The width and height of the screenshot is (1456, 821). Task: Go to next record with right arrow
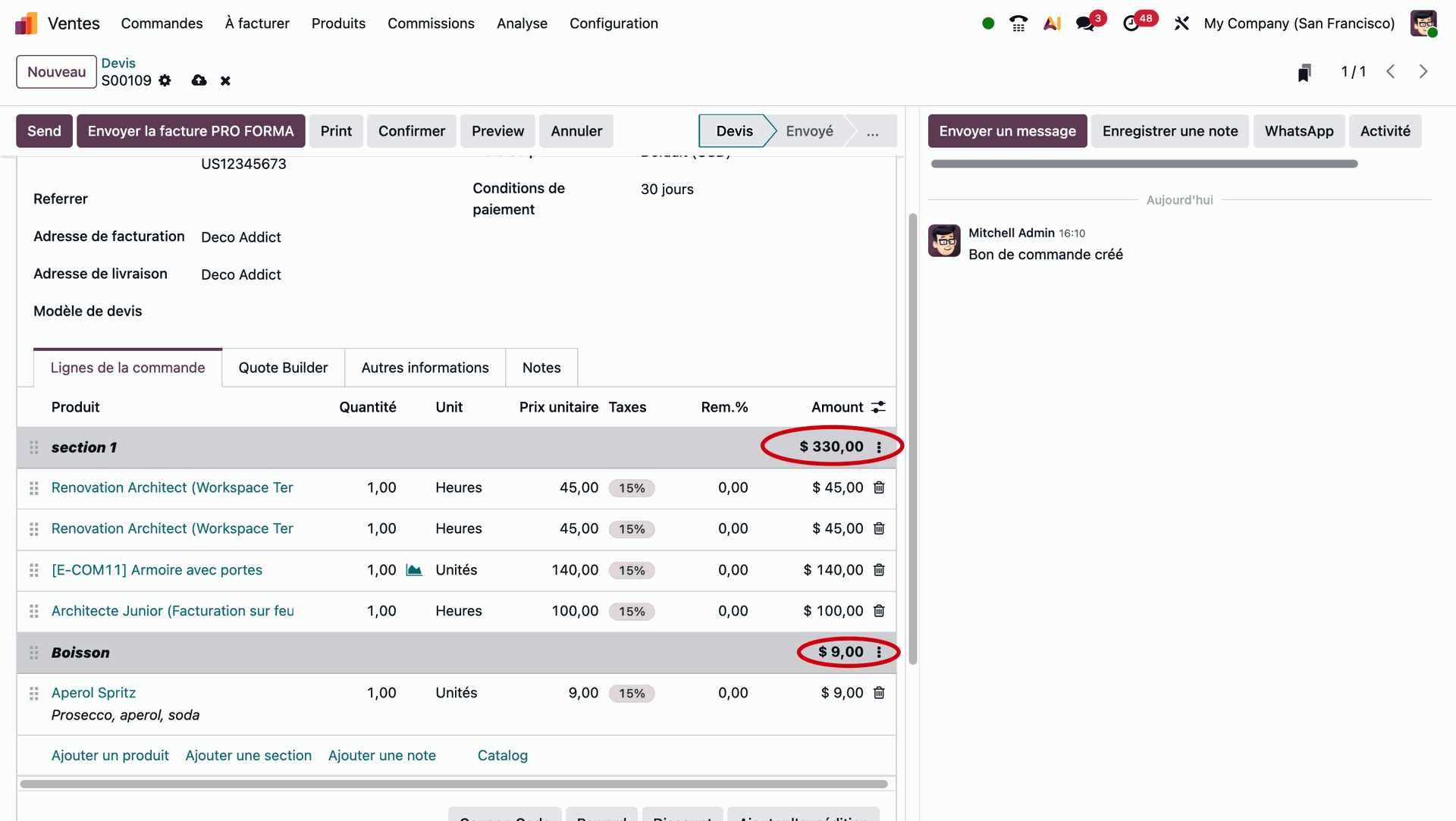pos(1423,71)
